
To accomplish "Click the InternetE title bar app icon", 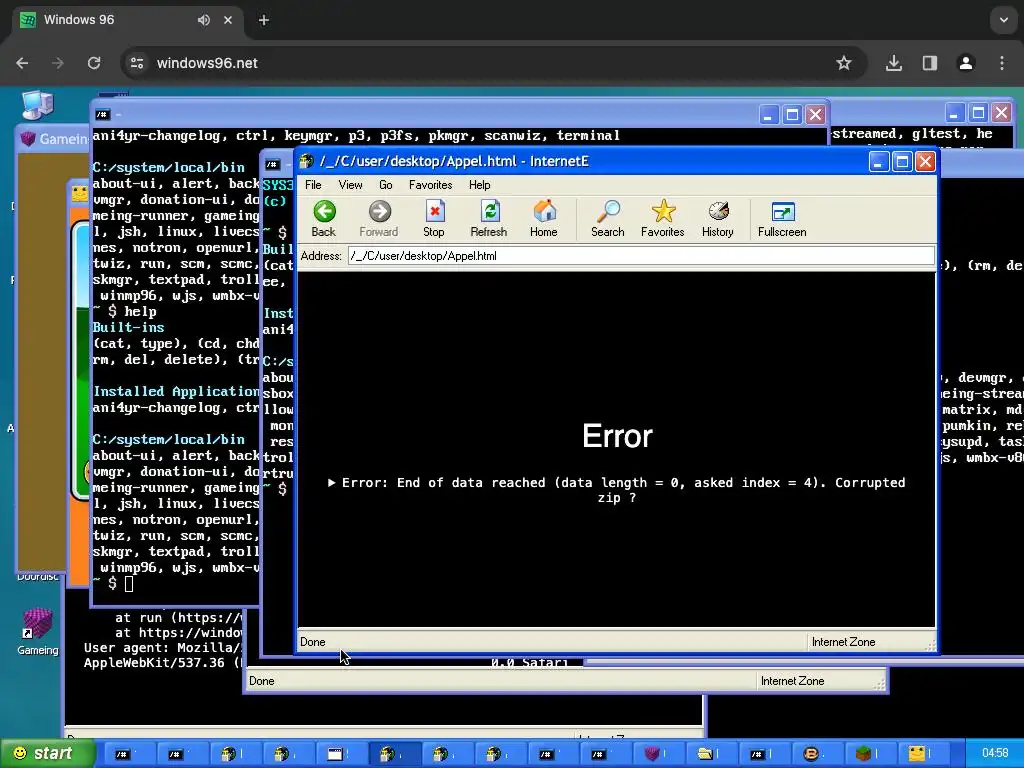I will [306, 161].
